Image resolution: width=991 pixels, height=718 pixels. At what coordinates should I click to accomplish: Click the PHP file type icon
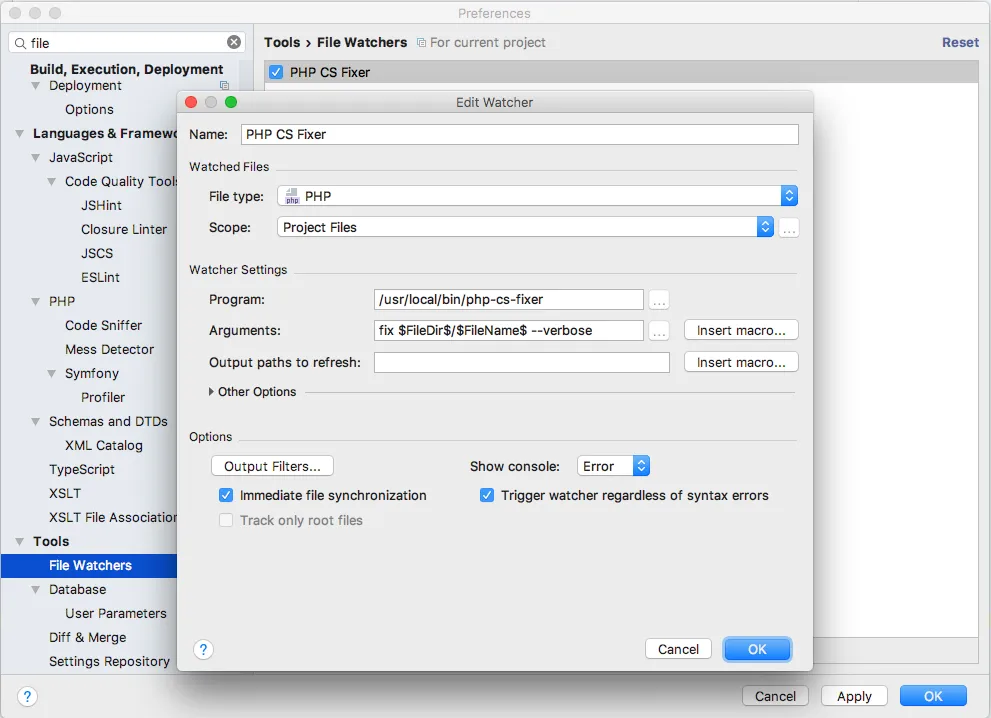[x=291, y=196]
